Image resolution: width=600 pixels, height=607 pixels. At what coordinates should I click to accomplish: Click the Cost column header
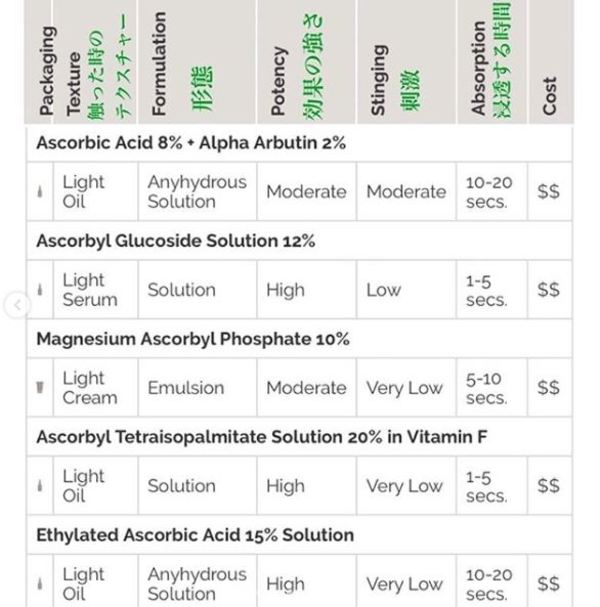(x=549, y=95)
